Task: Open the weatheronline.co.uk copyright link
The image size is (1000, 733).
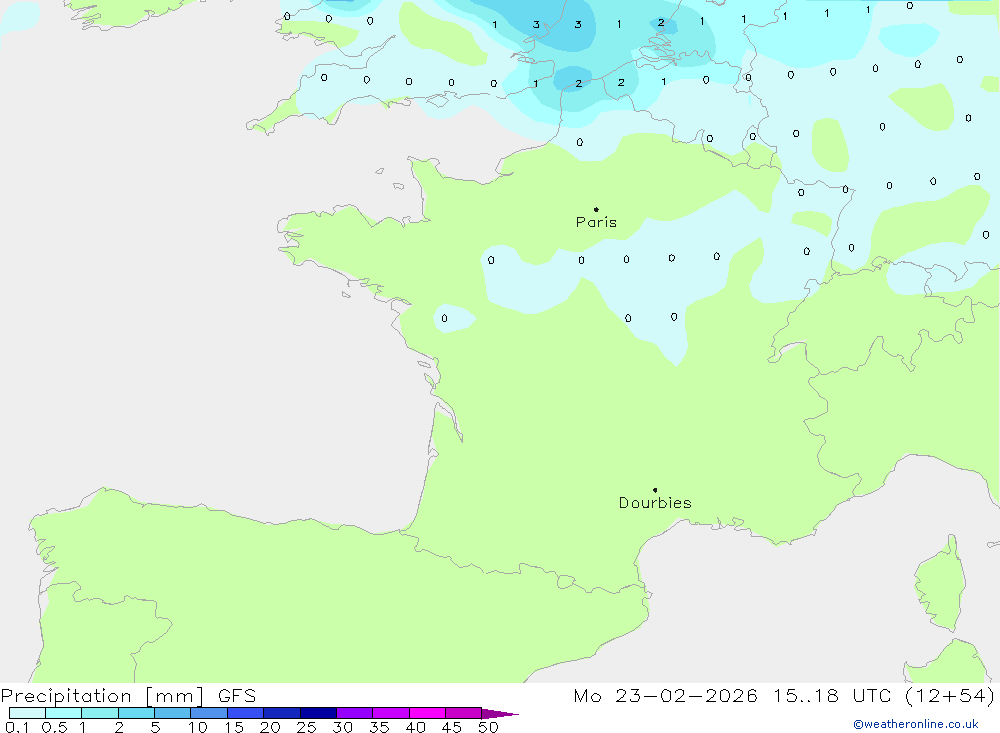Action: pyautogui.click(x=916, y=724)
